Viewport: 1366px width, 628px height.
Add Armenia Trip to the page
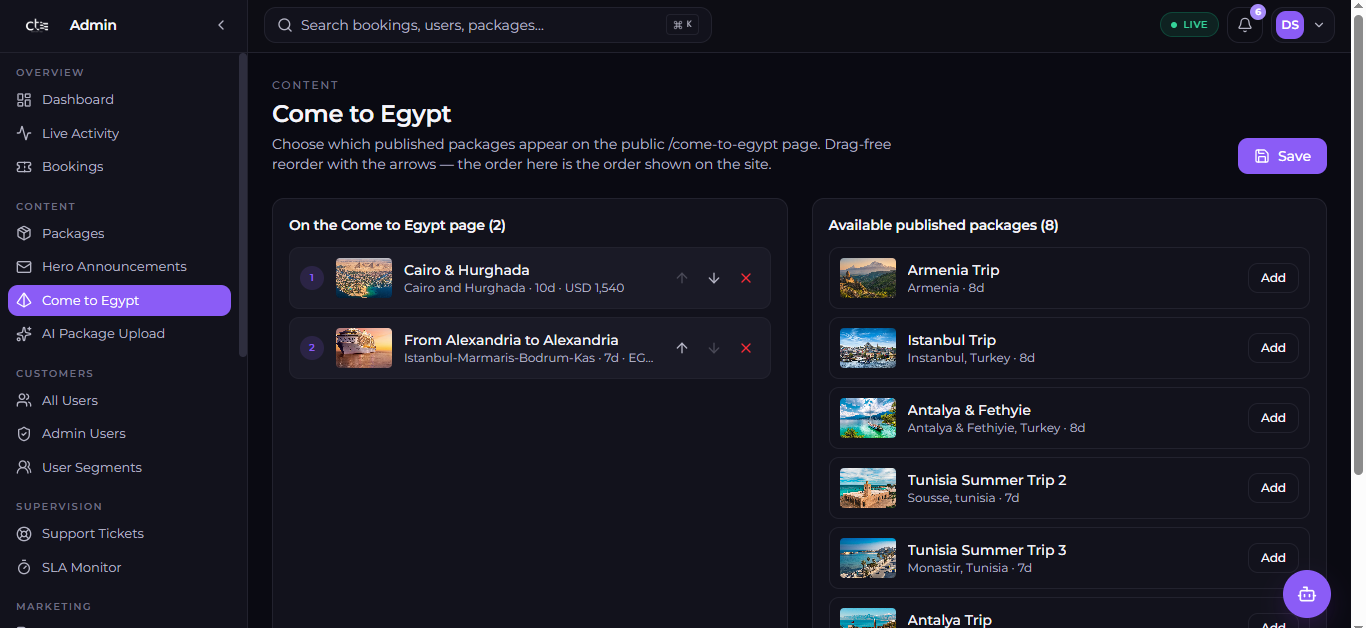(1273, 278)
